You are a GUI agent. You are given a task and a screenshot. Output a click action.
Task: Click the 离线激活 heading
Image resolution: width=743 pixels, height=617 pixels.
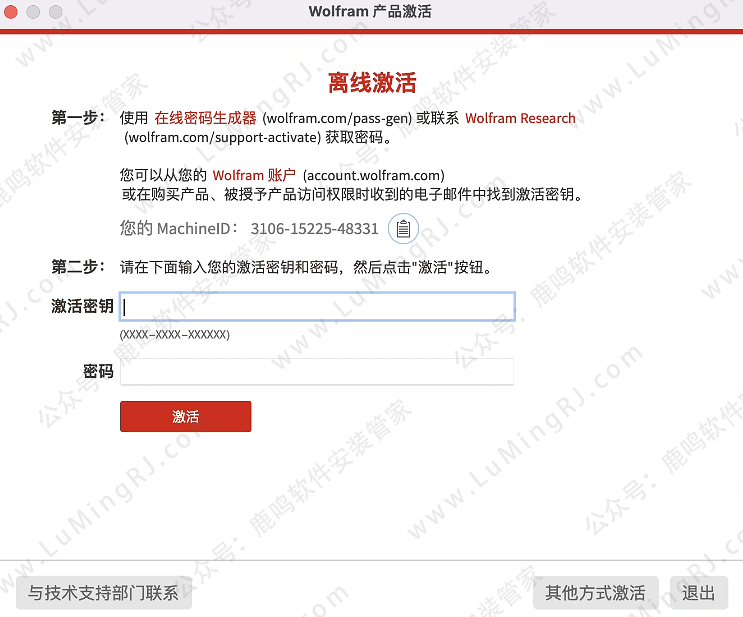coord(372,82)
